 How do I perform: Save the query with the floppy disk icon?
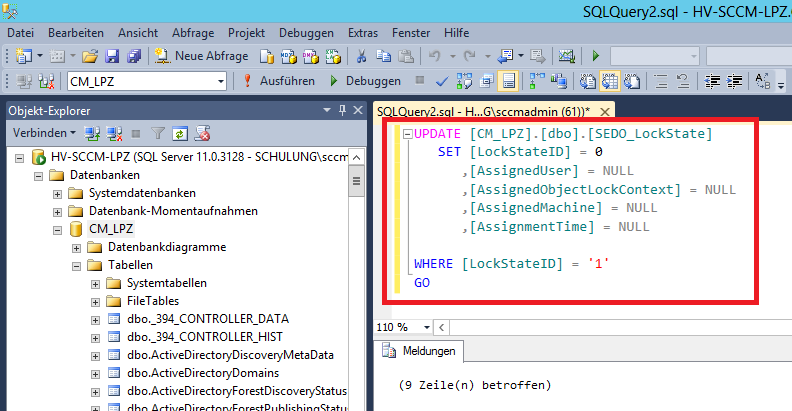(x=112, y=56)
